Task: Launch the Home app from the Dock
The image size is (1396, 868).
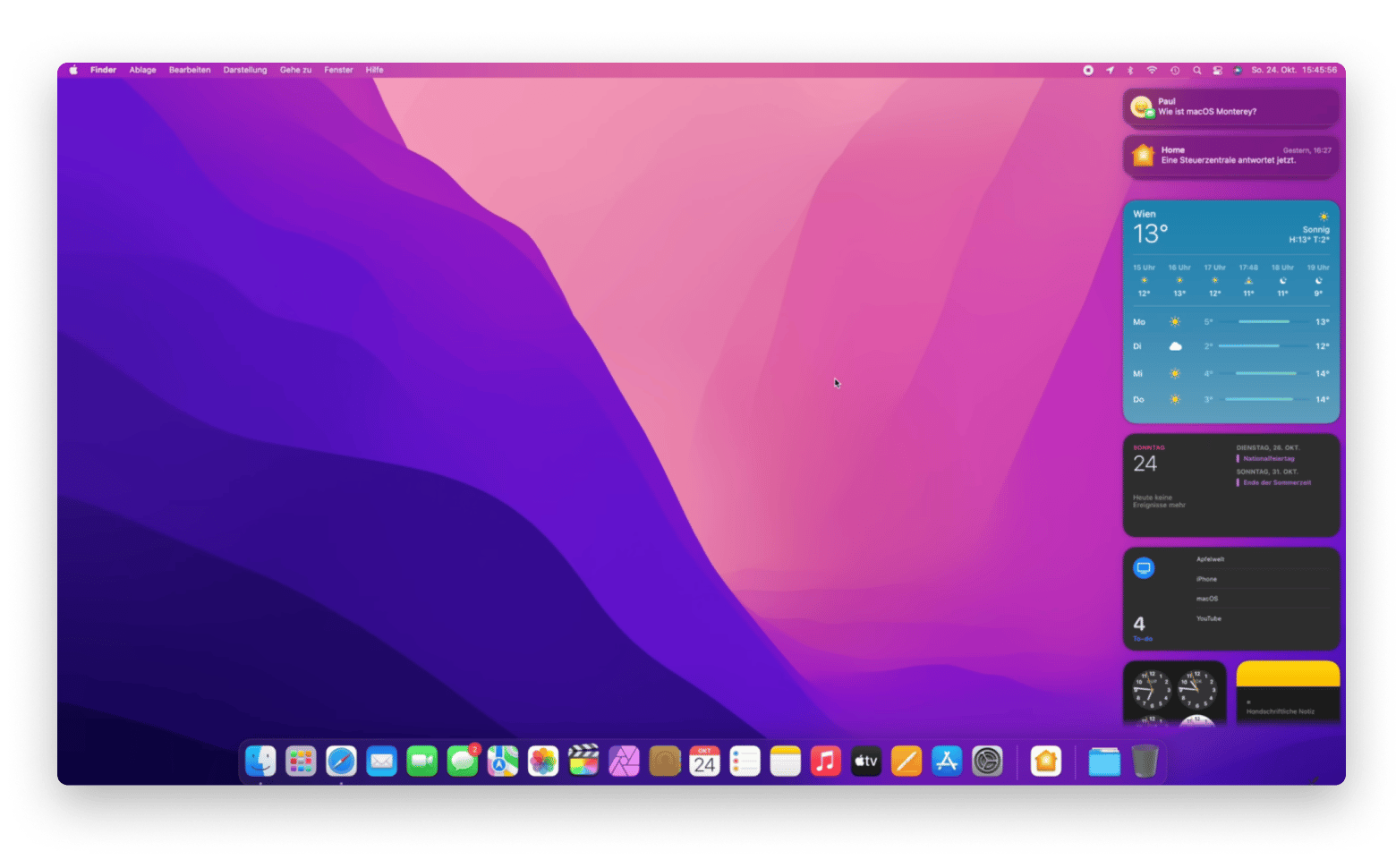Action: coord(1046,762)
